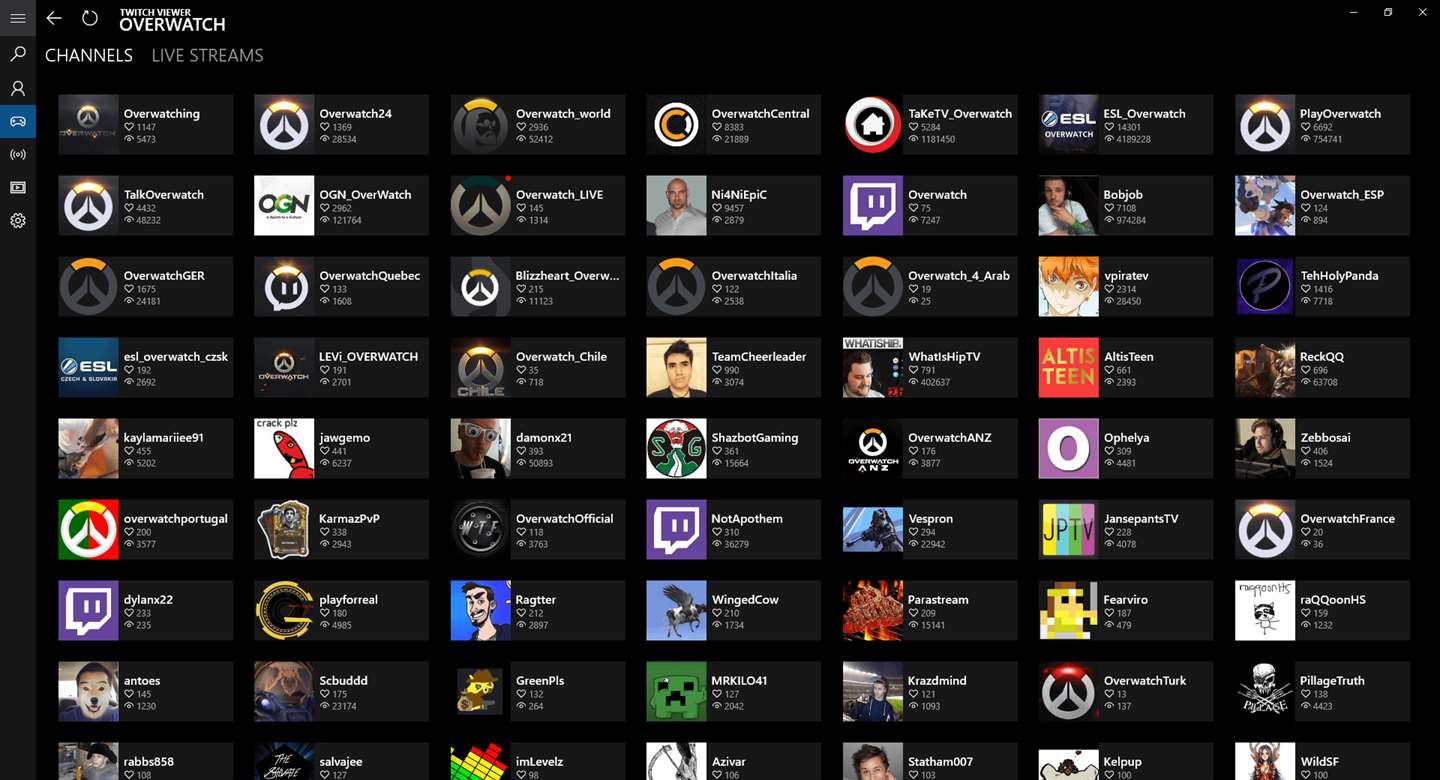Click the dylanx22 Twitch glitch icon
Screen dimensions: 1440x780
[88, 611]
